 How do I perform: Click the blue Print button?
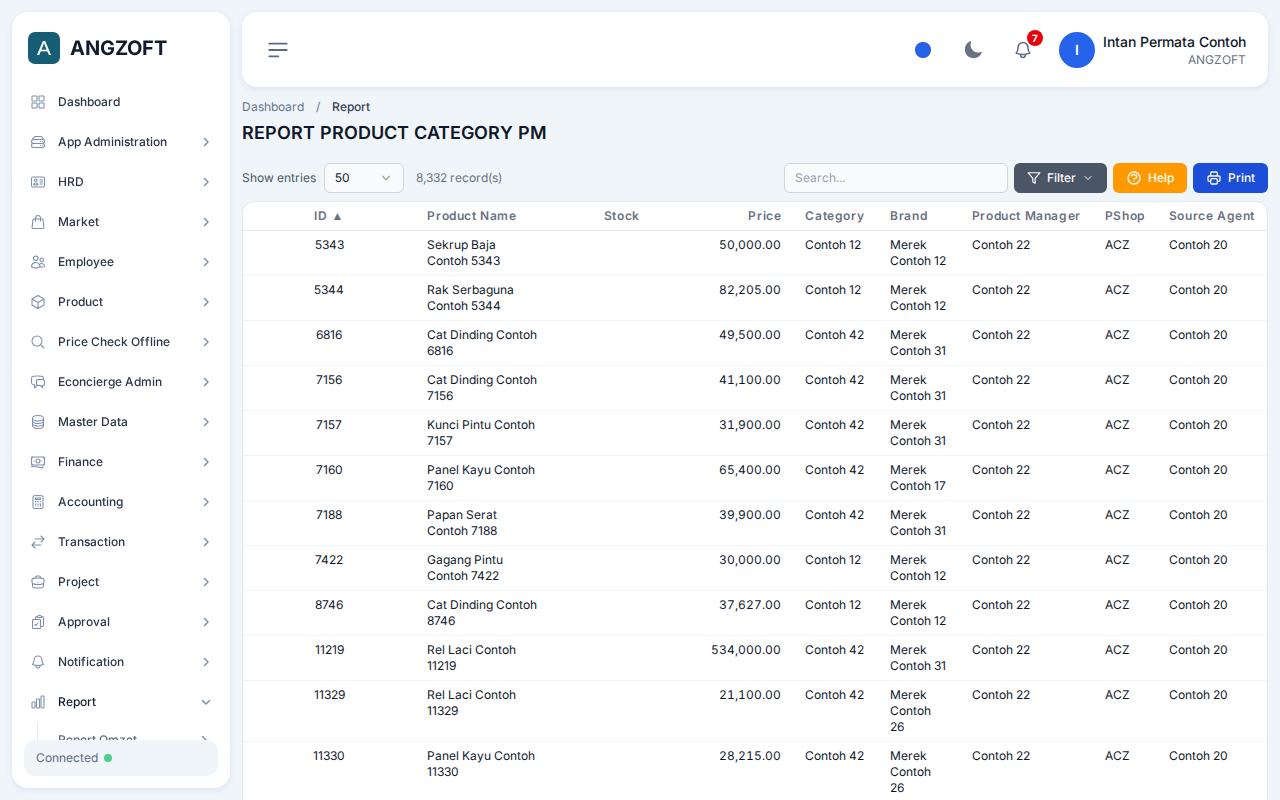click(x=1230, y=178)
